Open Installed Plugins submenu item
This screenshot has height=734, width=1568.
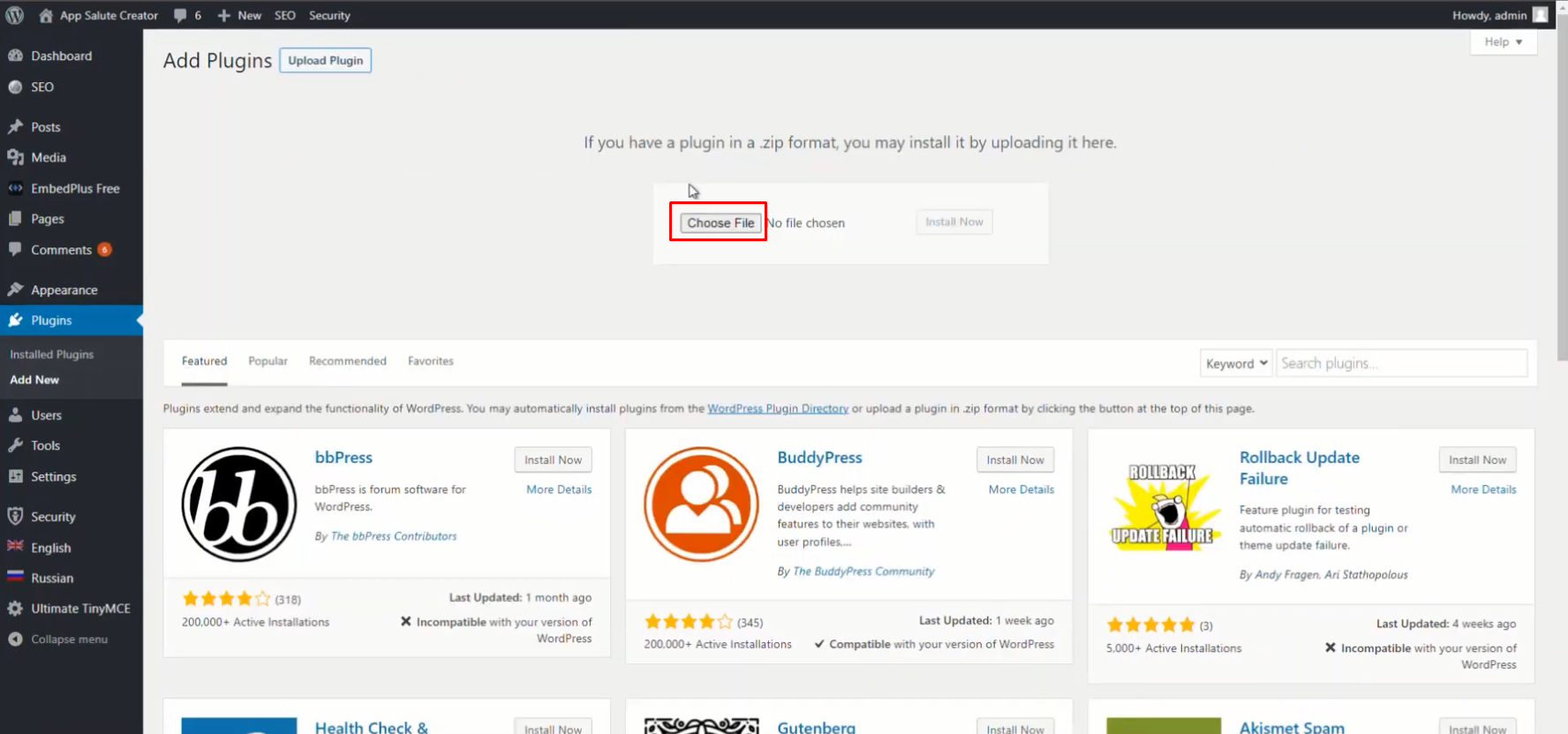click(51, 354)
